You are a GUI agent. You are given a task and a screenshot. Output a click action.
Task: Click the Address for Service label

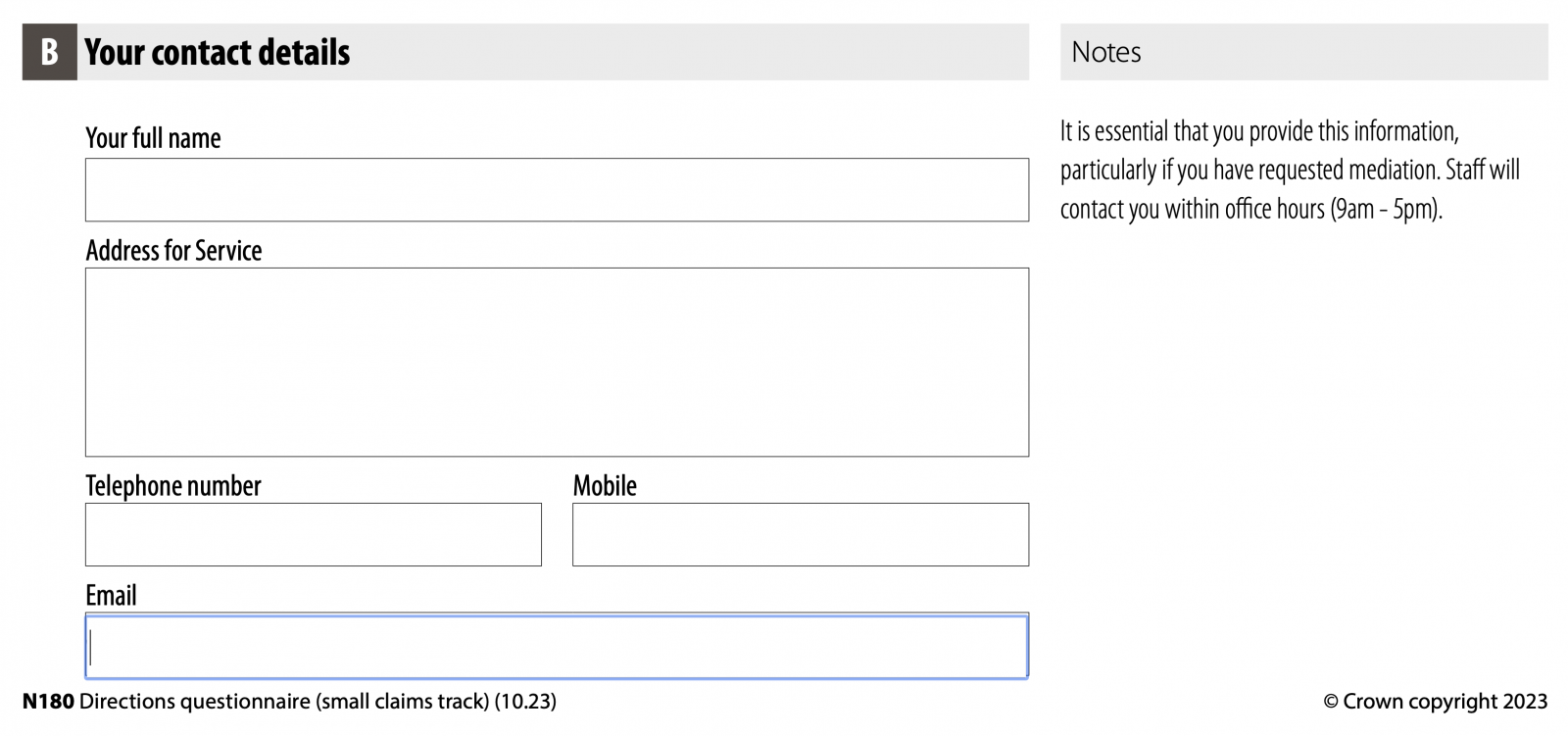pos(173,251)
